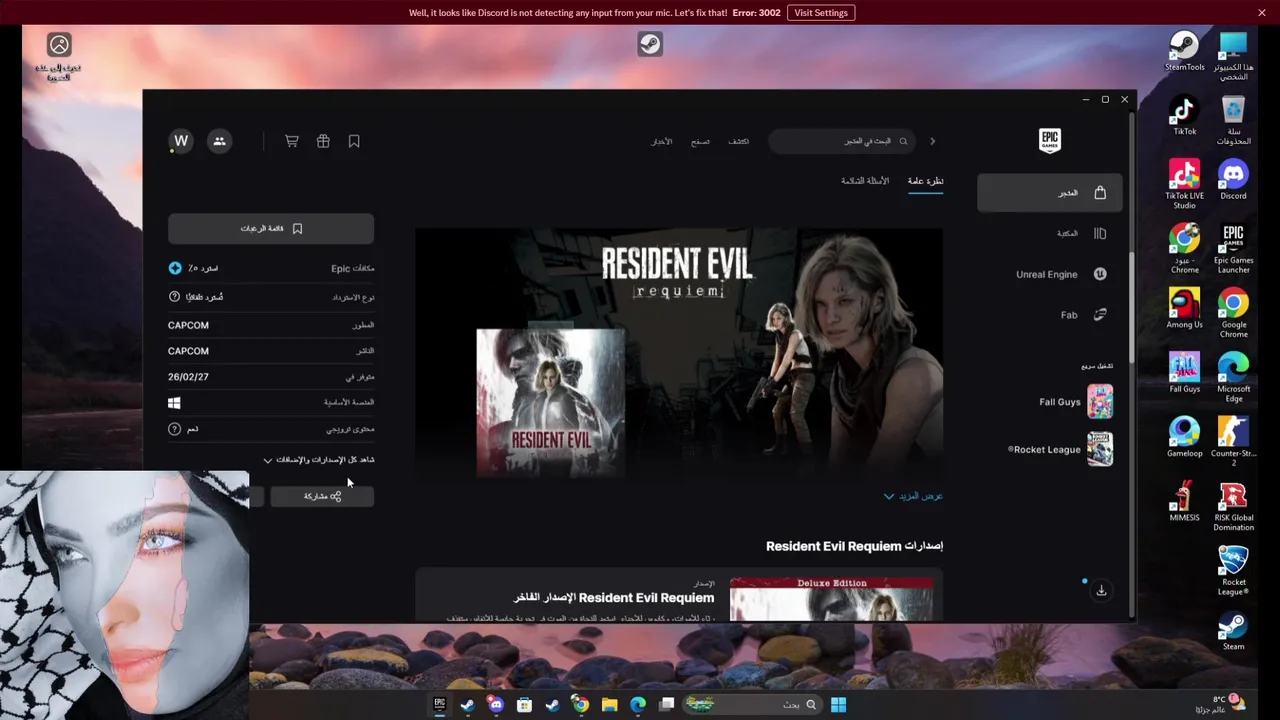Dismiss the Discord mic error banner
The height and width of the screenshot is (720, 1280).
click(x=1262, y=13)
